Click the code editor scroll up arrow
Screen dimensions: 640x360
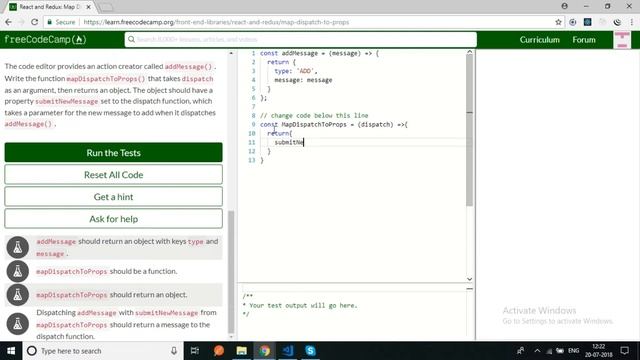(x=469, y=52)
